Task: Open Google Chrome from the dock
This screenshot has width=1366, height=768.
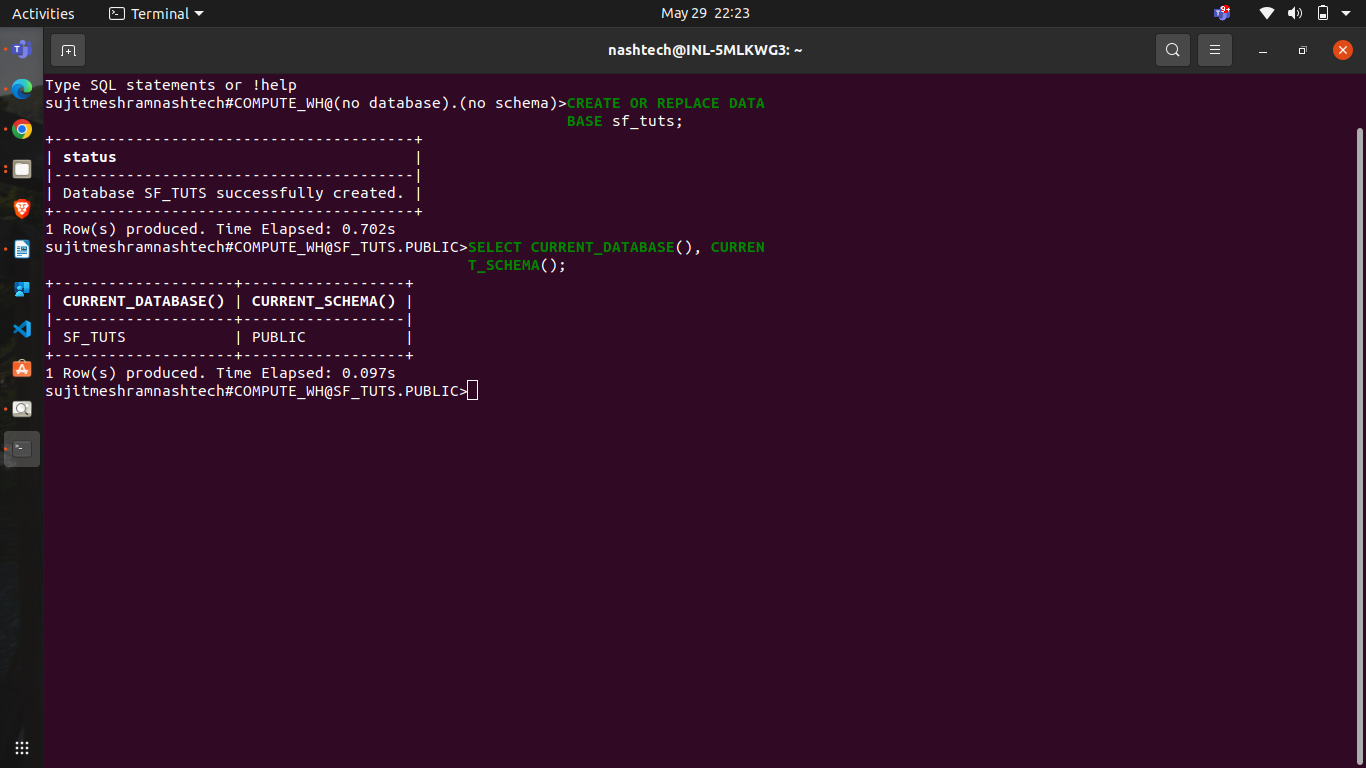Action: click(22, 129)
